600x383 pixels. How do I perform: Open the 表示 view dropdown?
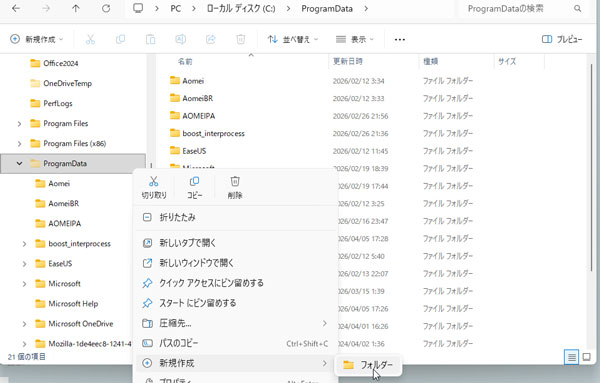(355, 39)
